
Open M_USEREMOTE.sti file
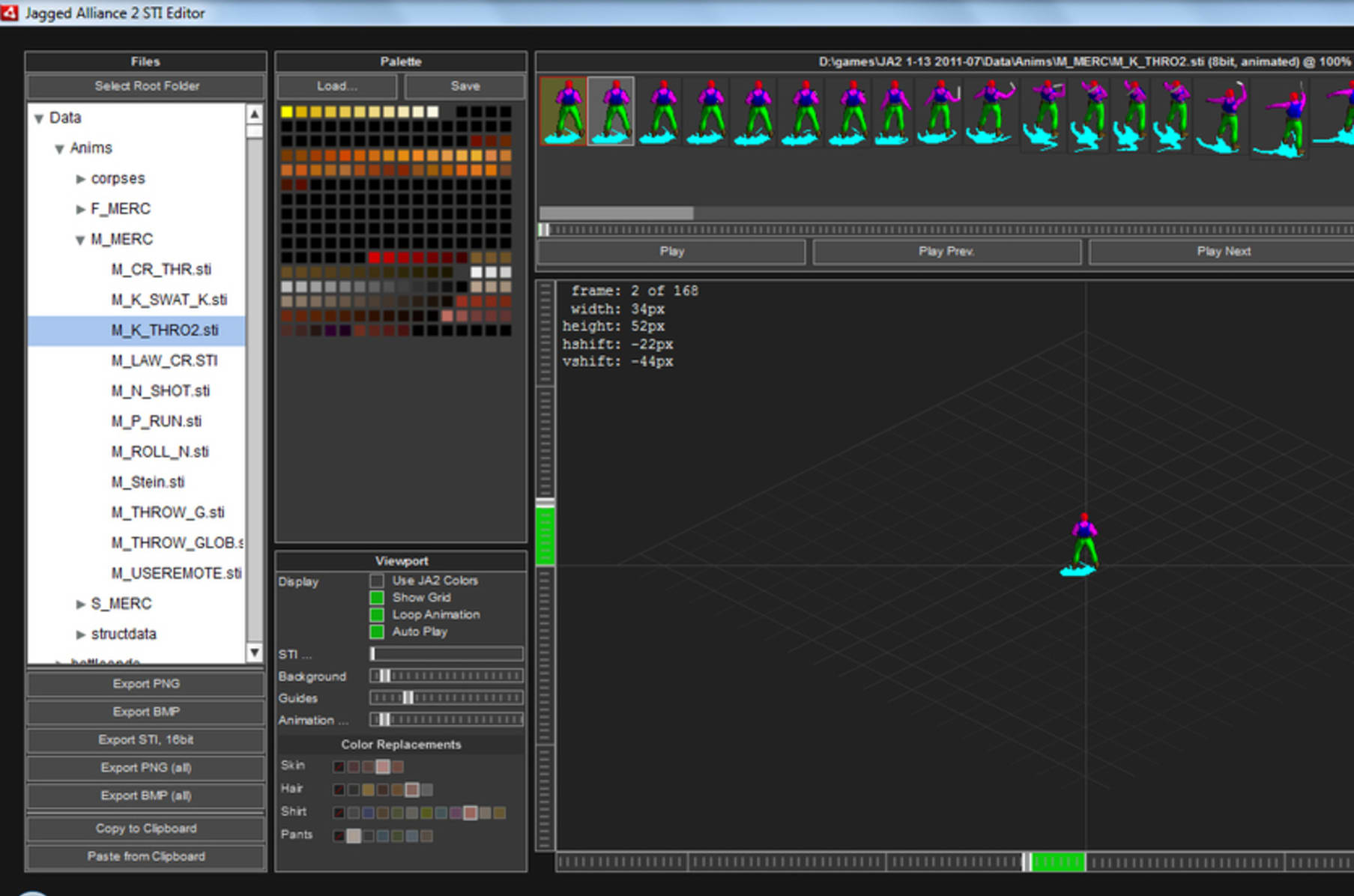click(176, 573)
